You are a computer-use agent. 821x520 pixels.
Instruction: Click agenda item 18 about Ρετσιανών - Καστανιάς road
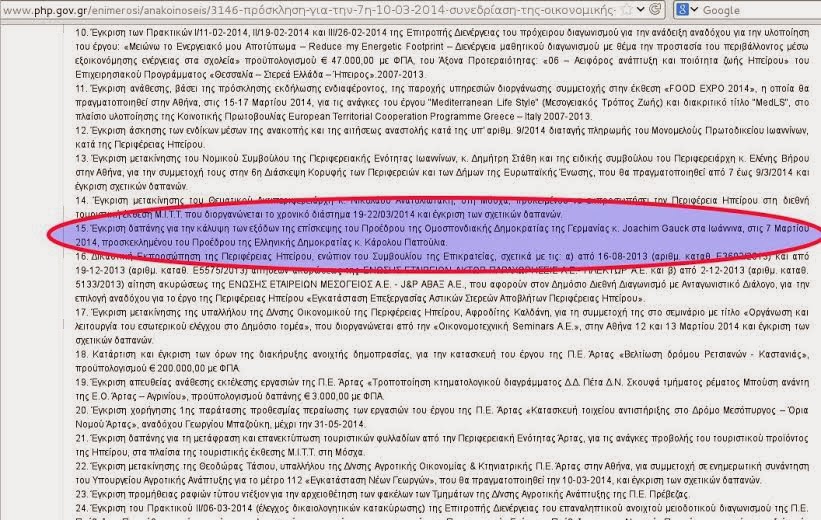[442, 361]
